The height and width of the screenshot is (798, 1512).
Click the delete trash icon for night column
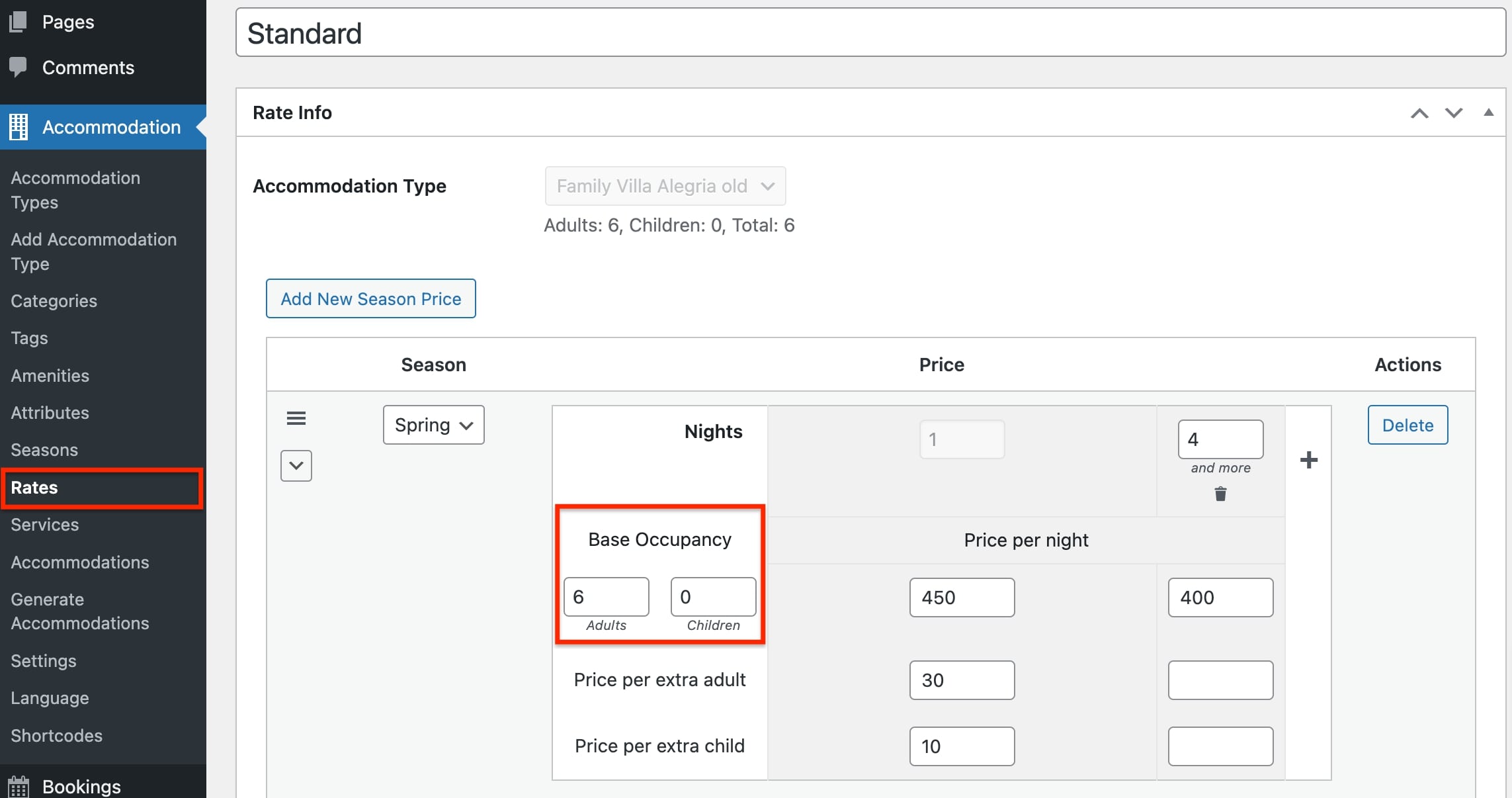[1220, 493]
